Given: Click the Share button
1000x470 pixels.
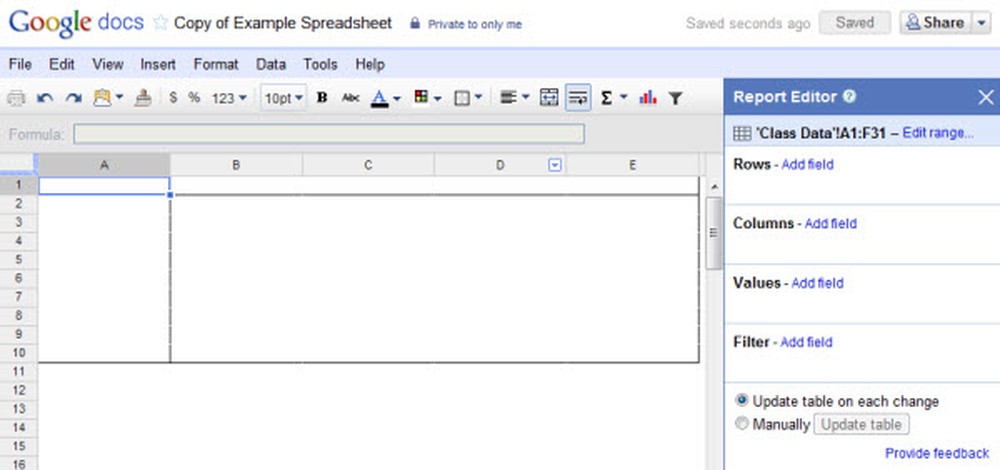Looking at the screenshot, I should point(936,23).
